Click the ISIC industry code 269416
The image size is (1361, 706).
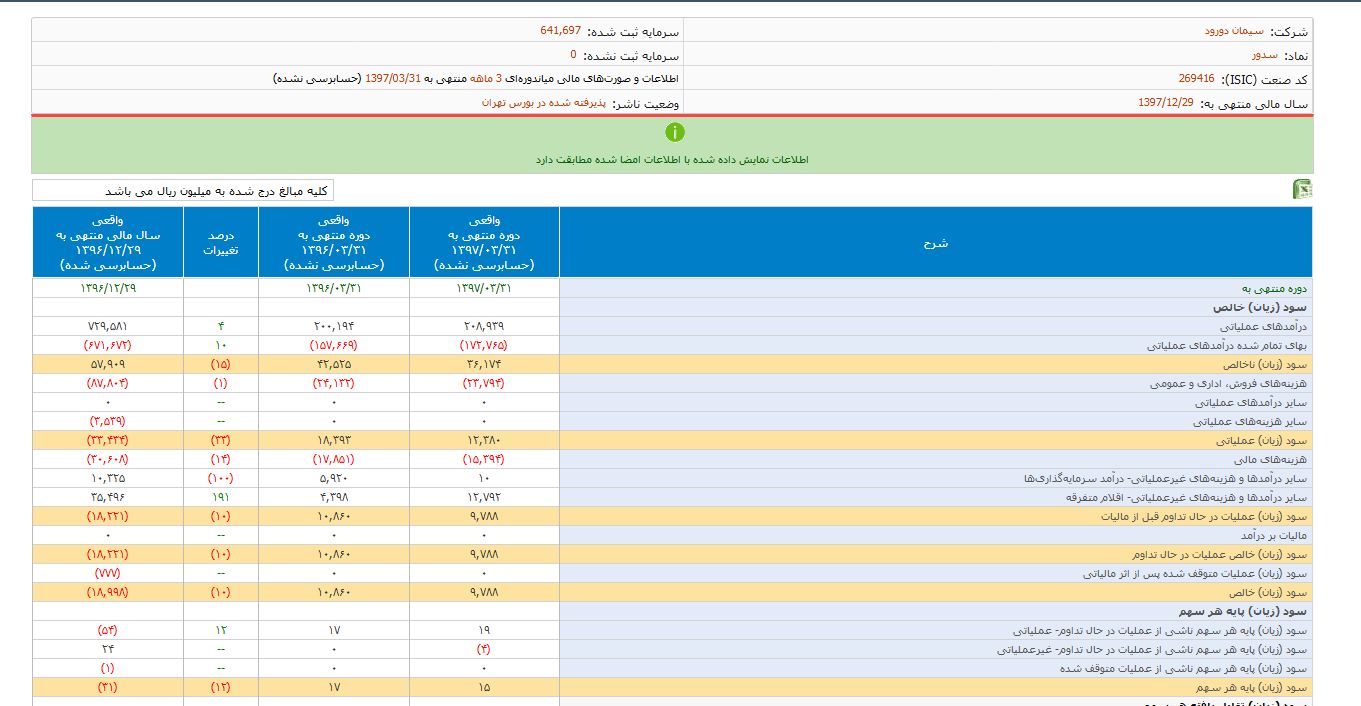(1196, 79)
